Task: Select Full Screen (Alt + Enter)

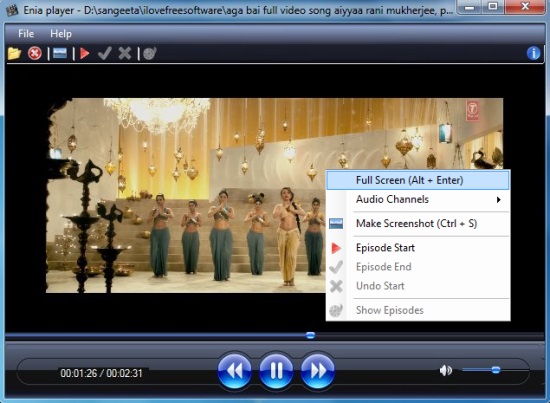Action: (x=417, y=180)
